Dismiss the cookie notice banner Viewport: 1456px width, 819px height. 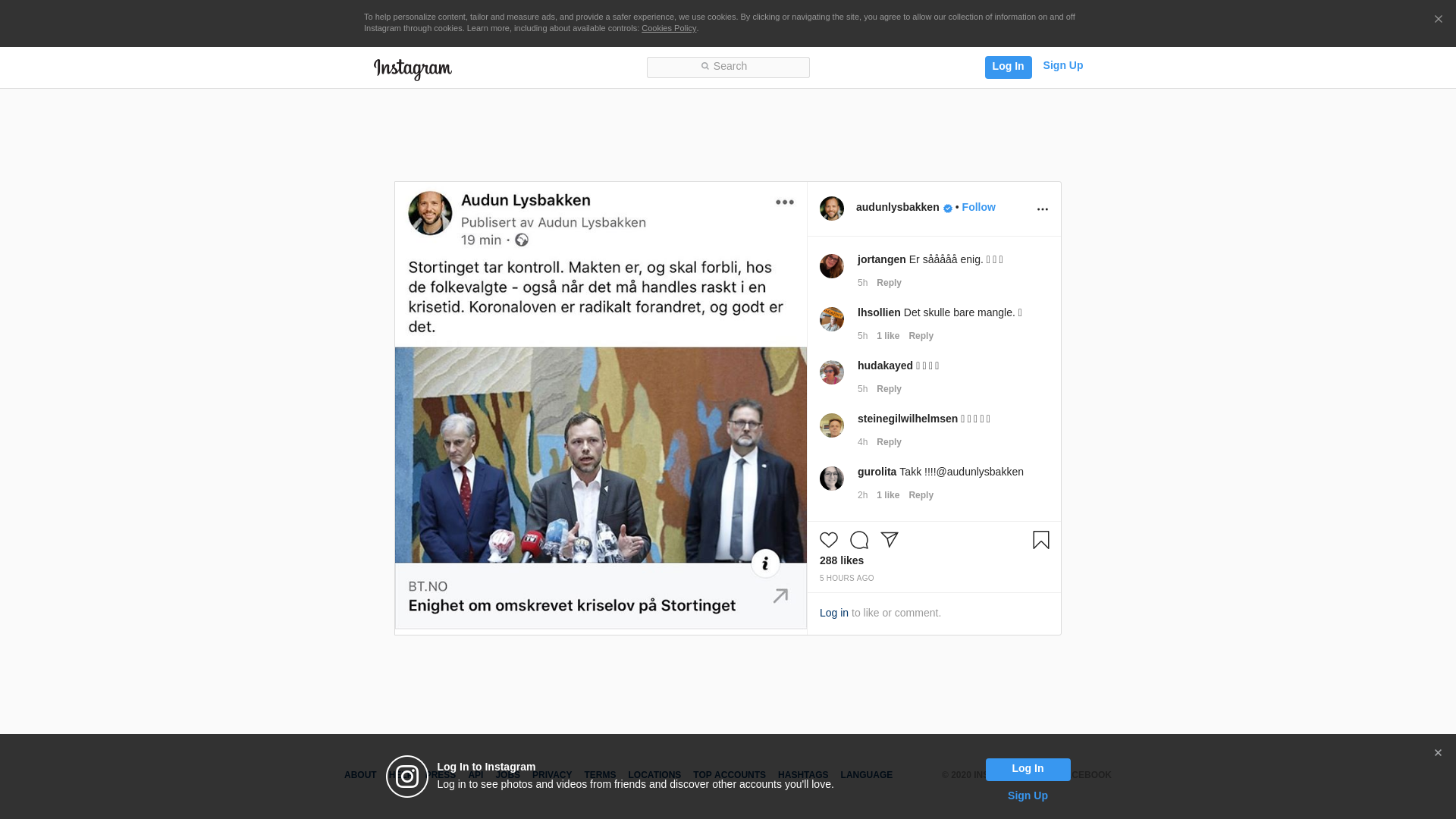click(1438, 20)
